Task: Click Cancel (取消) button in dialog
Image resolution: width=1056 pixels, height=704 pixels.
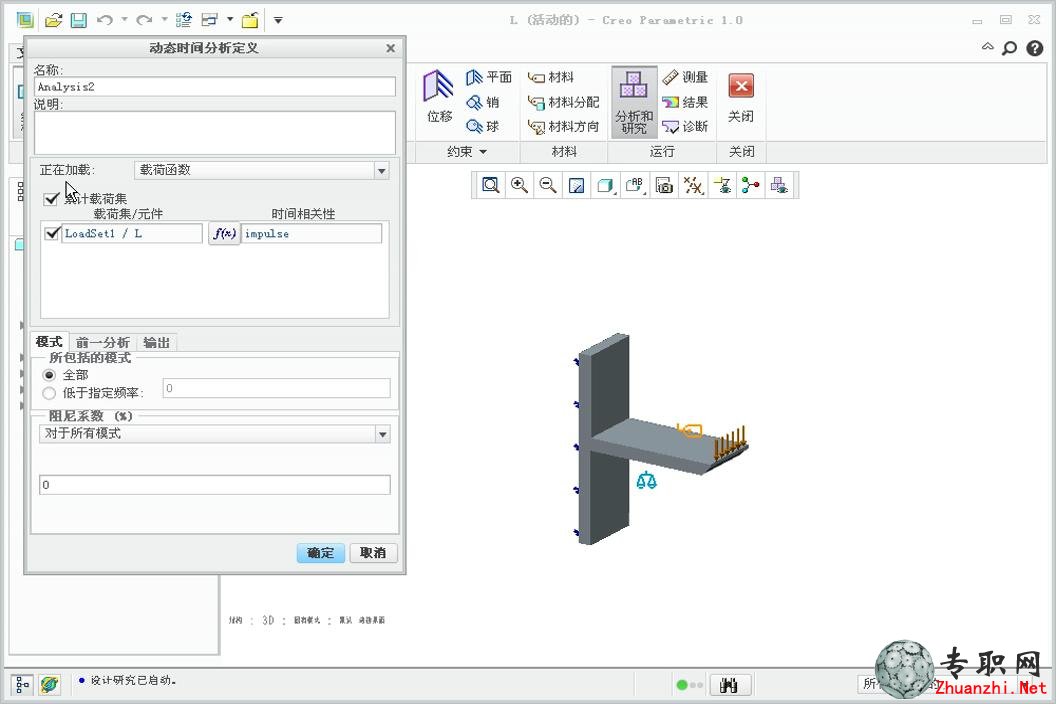Action: 373,553
